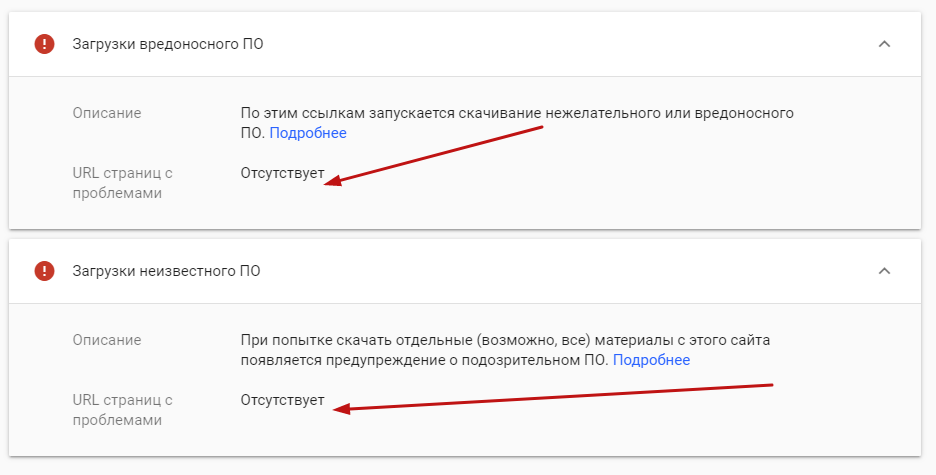Select the "Загрузки неизвестного ПО" heading text
Screen dimensions: 936x475
tap(166, 271)
